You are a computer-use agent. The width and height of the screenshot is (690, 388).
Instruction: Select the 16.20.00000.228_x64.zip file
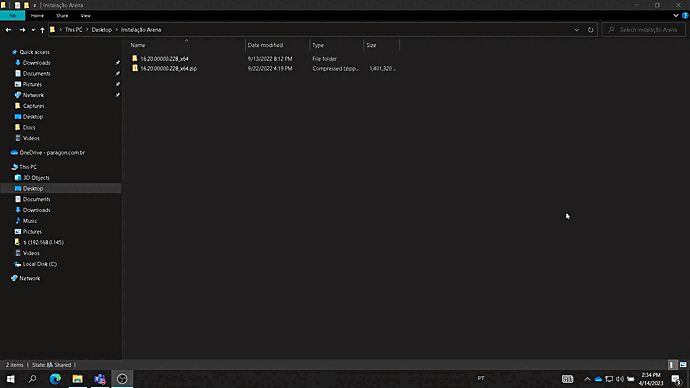(x=169, y=69)
